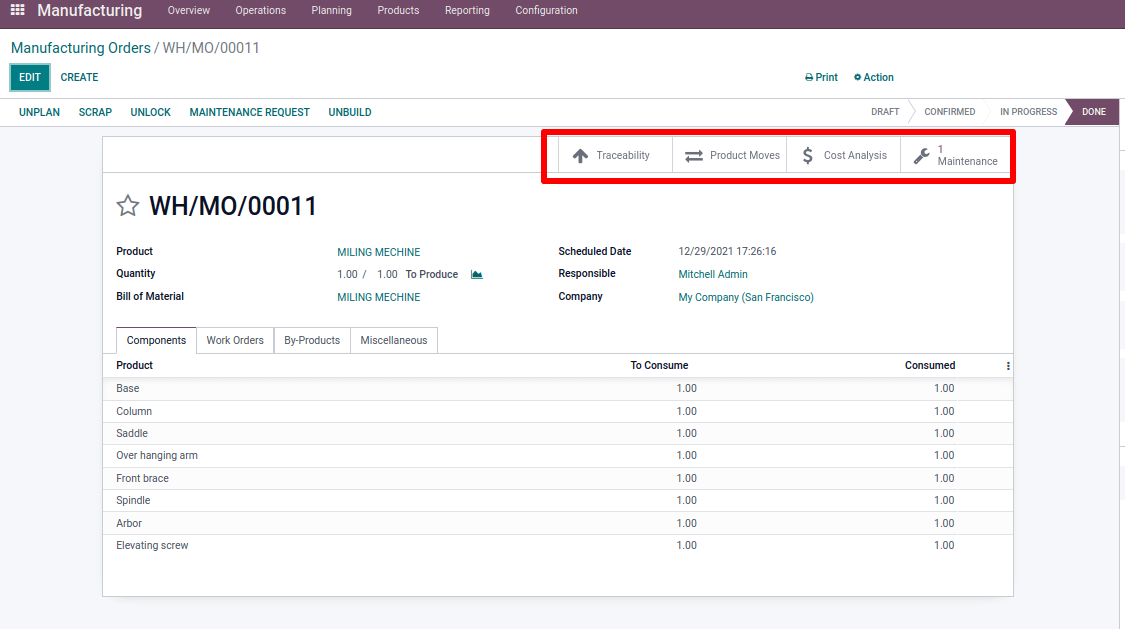
Task: Click the Saddle component row
Action: coord(557,433)
